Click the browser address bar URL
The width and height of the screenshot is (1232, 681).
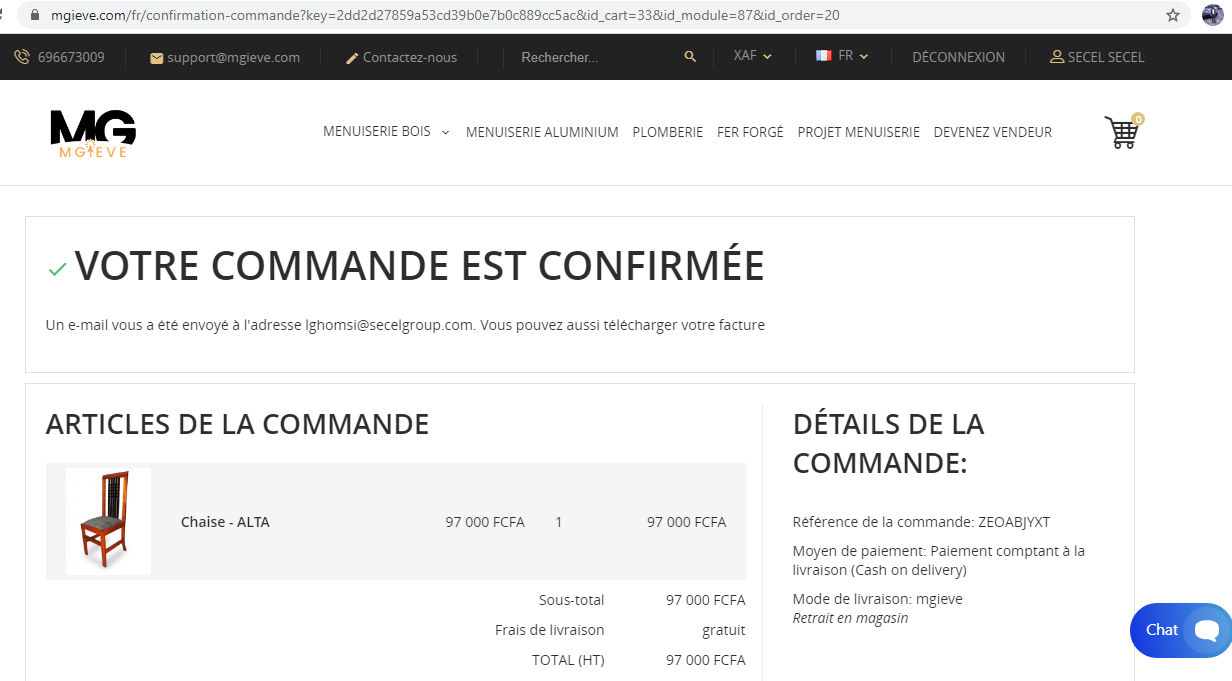[445, 15]
